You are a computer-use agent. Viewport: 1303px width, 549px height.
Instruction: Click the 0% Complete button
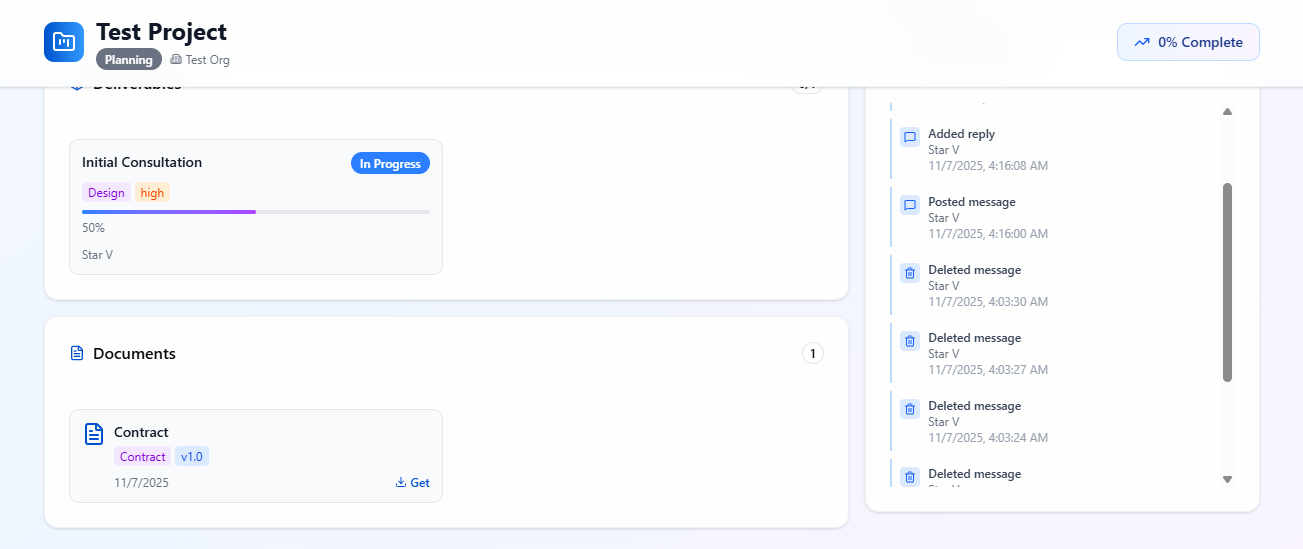[x=1188, y=42]
